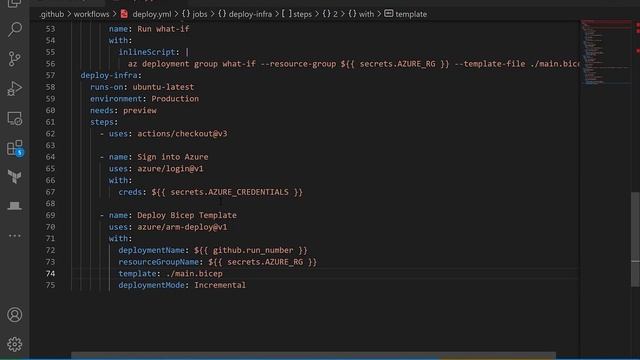
Task: Open the Terraform extension view
Action: click(x=15, y=177)
